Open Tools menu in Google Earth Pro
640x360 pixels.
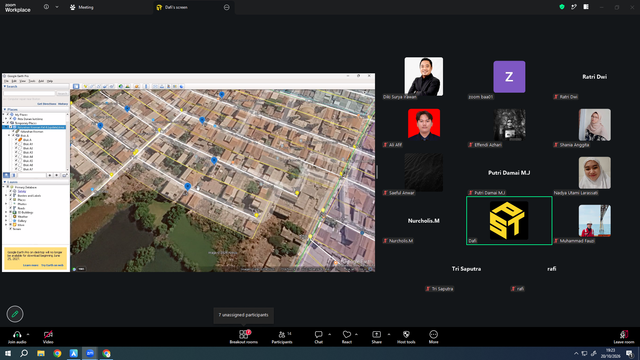click(32, 81)
